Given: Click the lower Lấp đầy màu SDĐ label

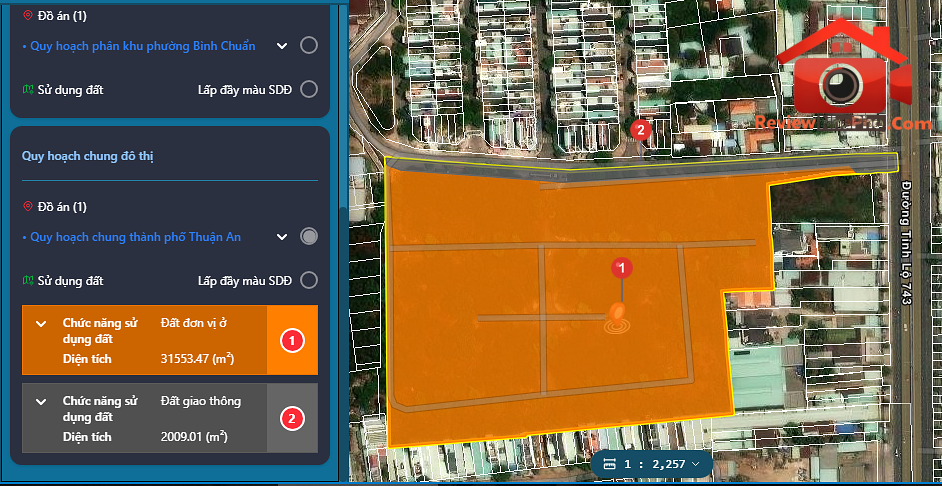Looking at the screenshot, I should tap(245, 281).
